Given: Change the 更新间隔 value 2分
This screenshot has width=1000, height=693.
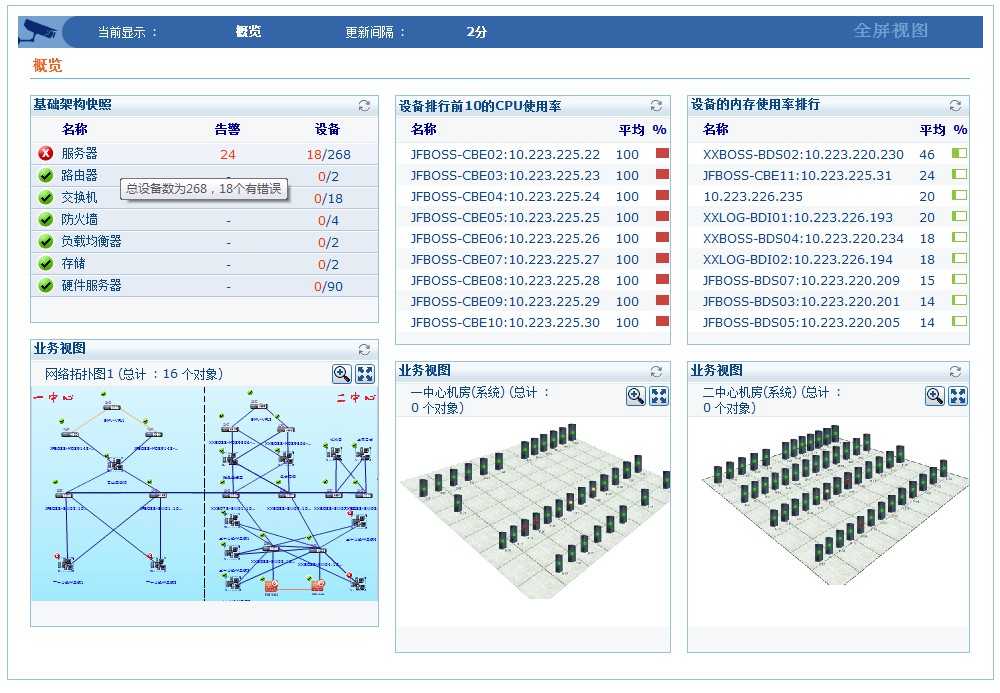Looking at the screenshot, I should click(477, 32).
